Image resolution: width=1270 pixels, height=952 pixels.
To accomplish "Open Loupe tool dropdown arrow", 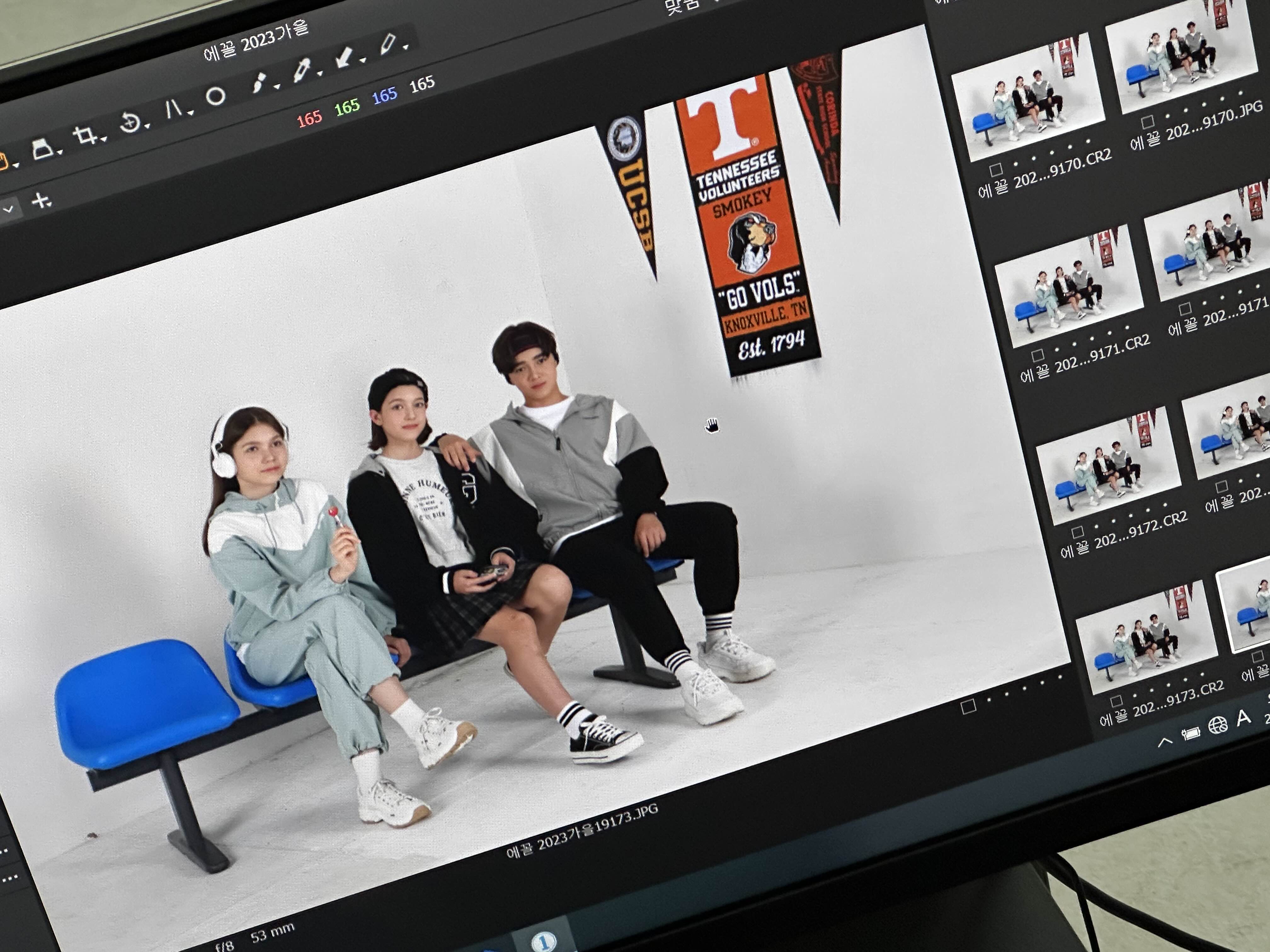I will [60, 153].
